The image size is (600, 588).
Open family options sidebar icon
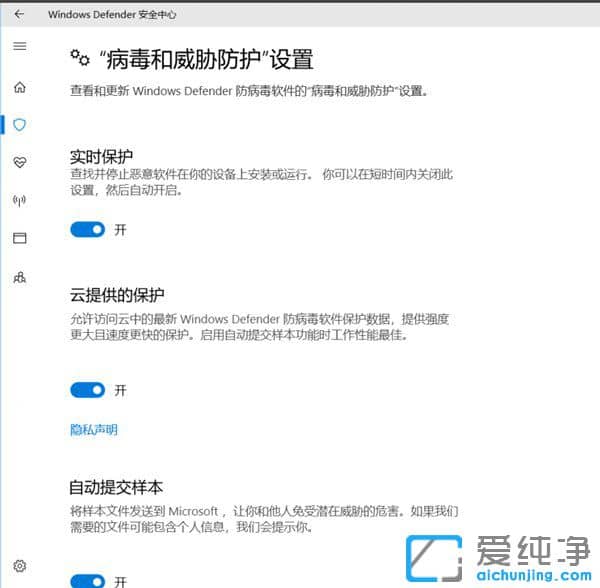tap(20, 277)
